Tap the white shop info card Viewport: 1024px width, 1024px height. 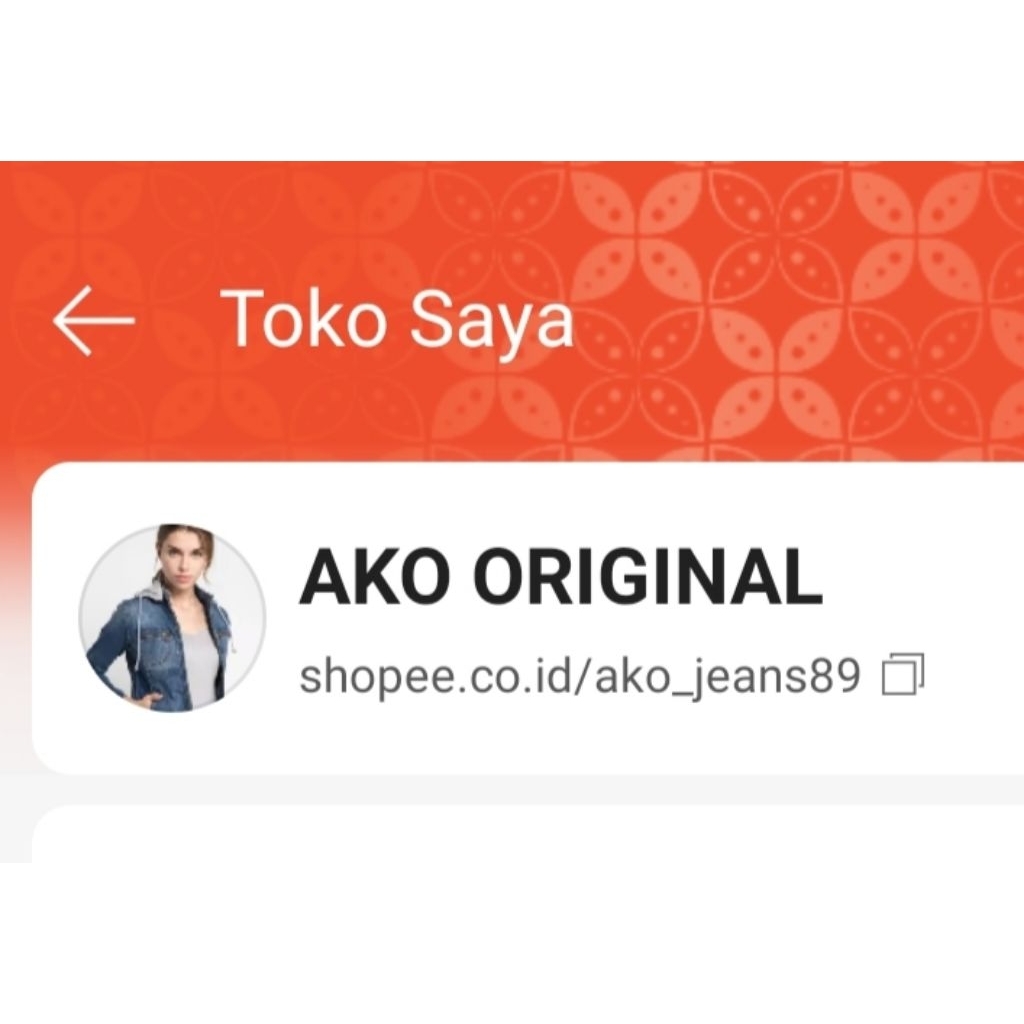tap(528, 618)
